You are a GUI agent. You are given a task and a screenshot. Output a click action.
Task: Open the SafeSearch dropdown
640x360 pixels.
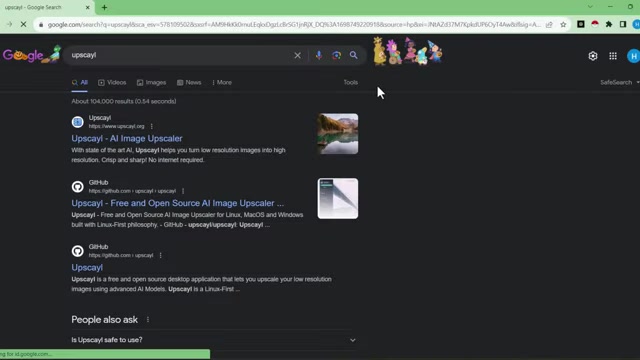click(x=619, y=82)
